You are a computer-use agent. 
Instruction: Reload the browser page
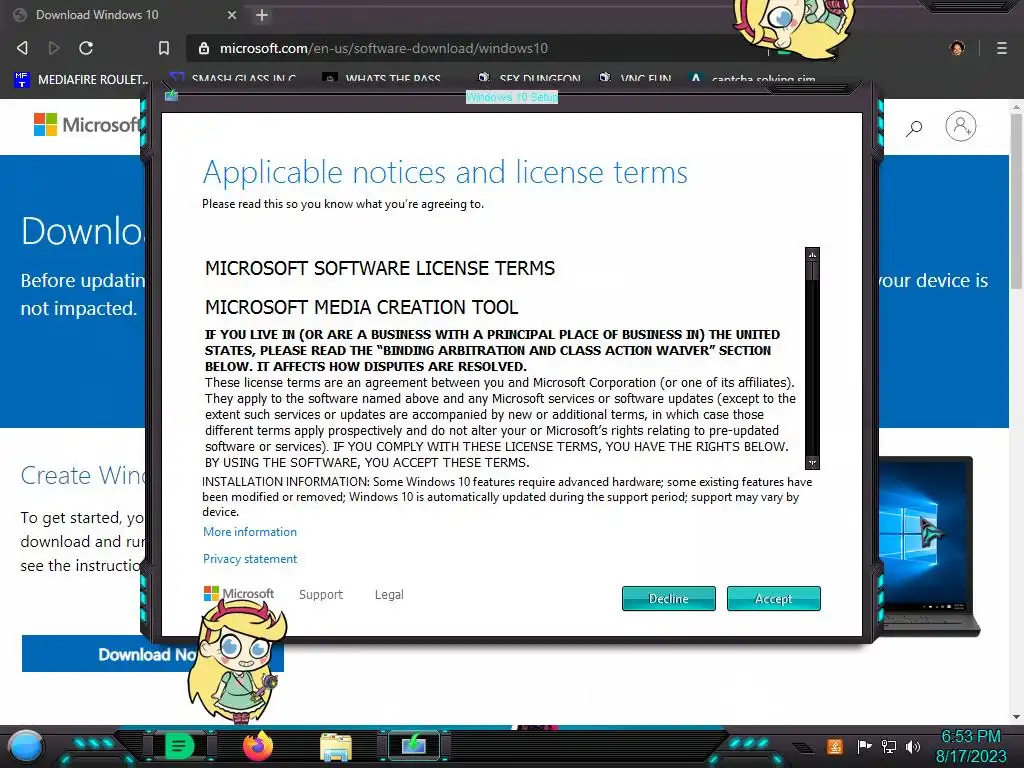point(86,48)
